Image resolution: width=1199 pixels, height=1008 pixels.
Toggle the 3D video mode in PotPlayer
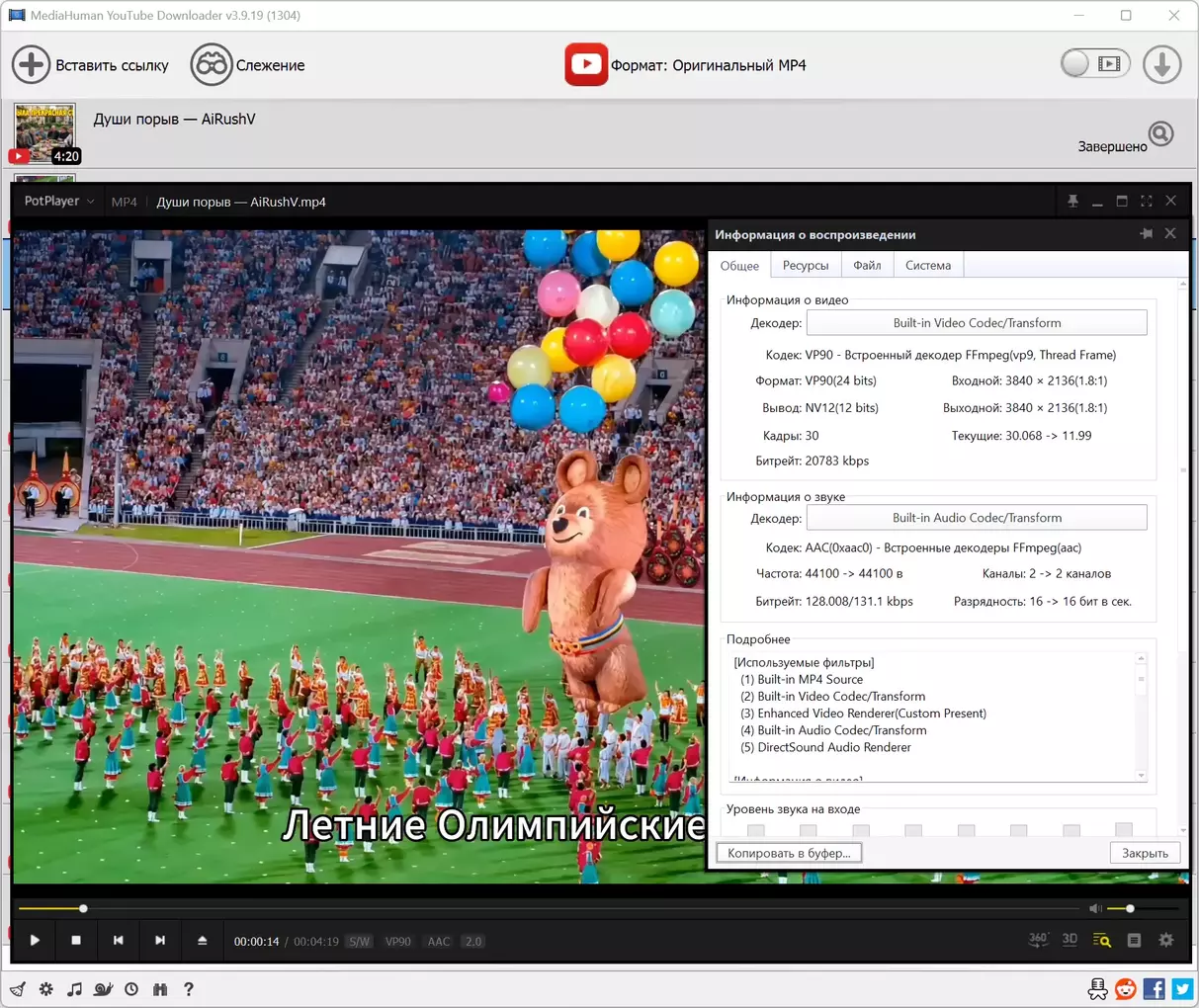(x=1070, y=940)
